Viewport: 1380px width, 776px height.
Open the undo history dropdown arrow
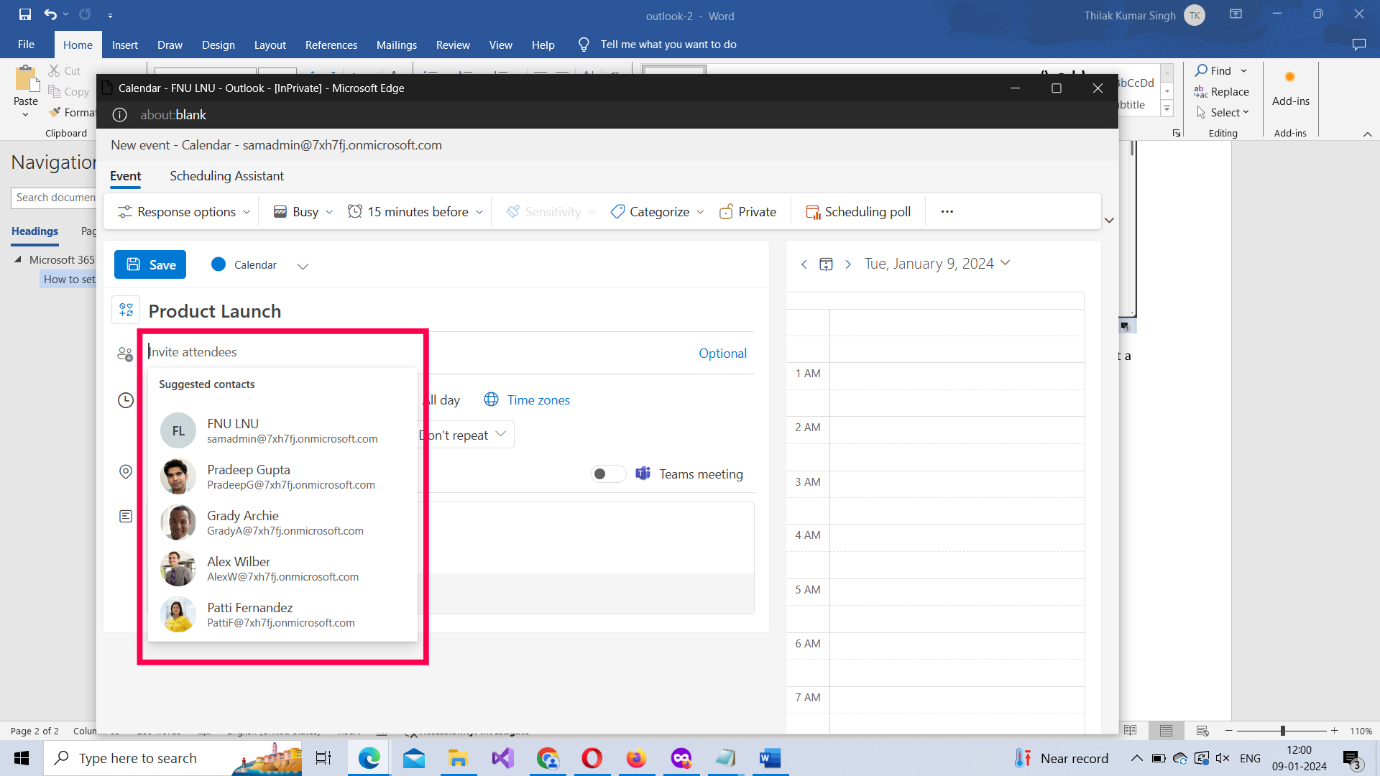point(66,15)
